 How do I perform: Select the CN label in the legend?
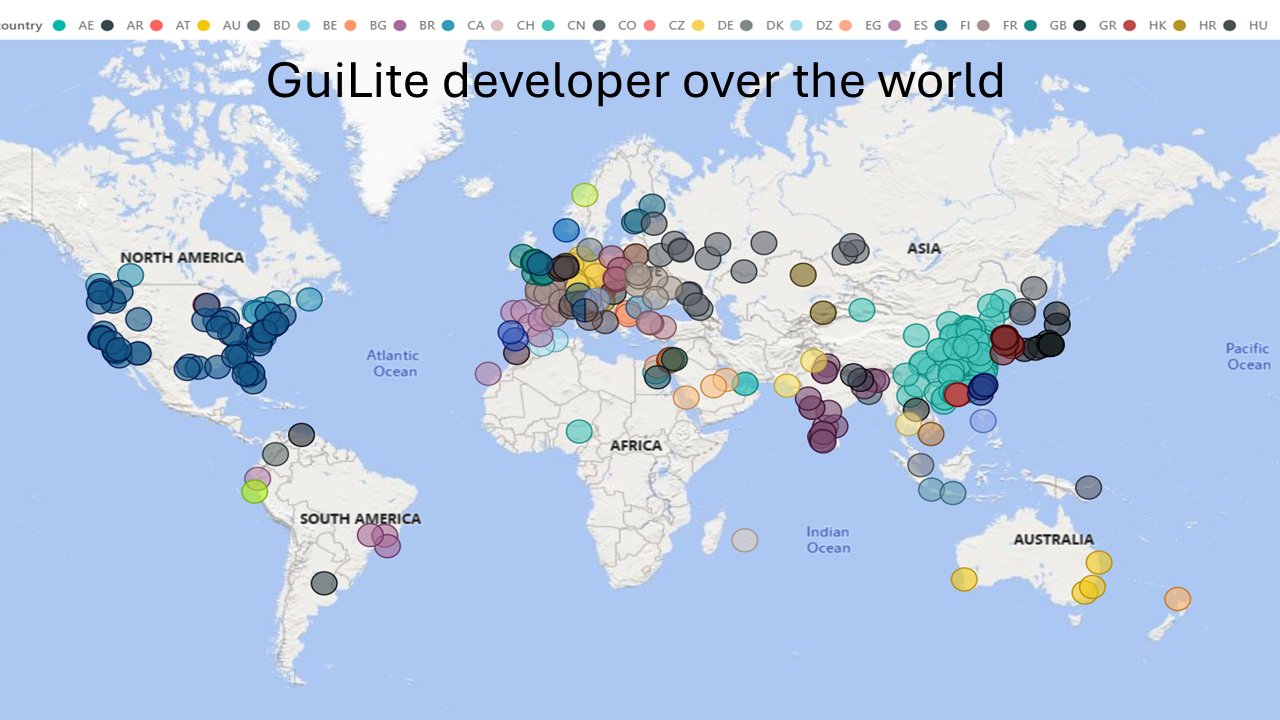(x=578, y=25)
